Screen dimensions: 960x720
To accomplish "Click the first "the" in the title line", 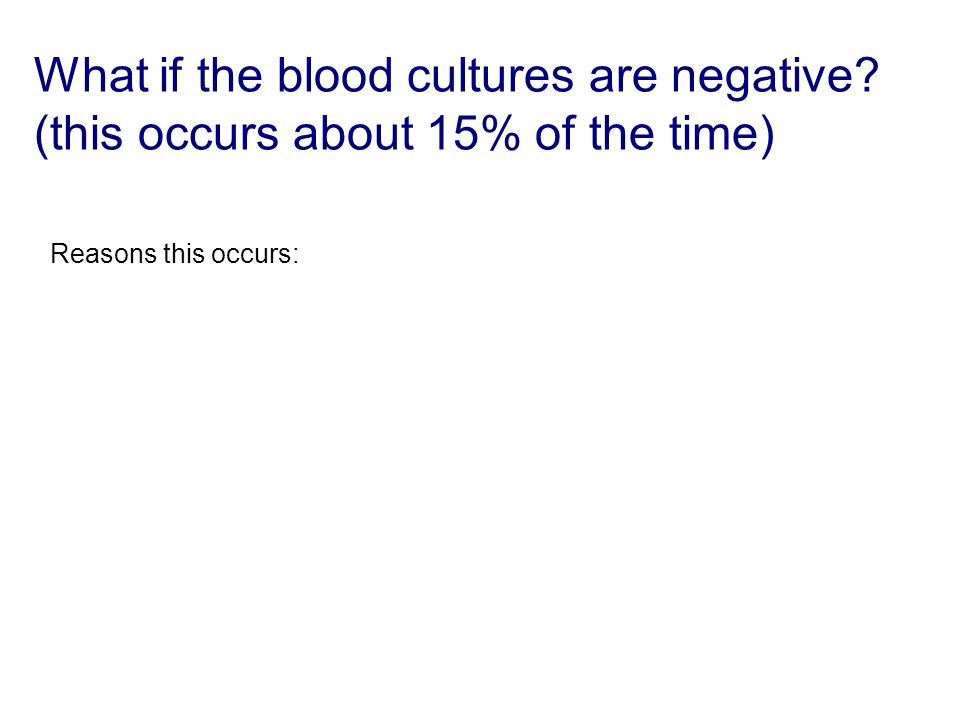I will [230, 76].
